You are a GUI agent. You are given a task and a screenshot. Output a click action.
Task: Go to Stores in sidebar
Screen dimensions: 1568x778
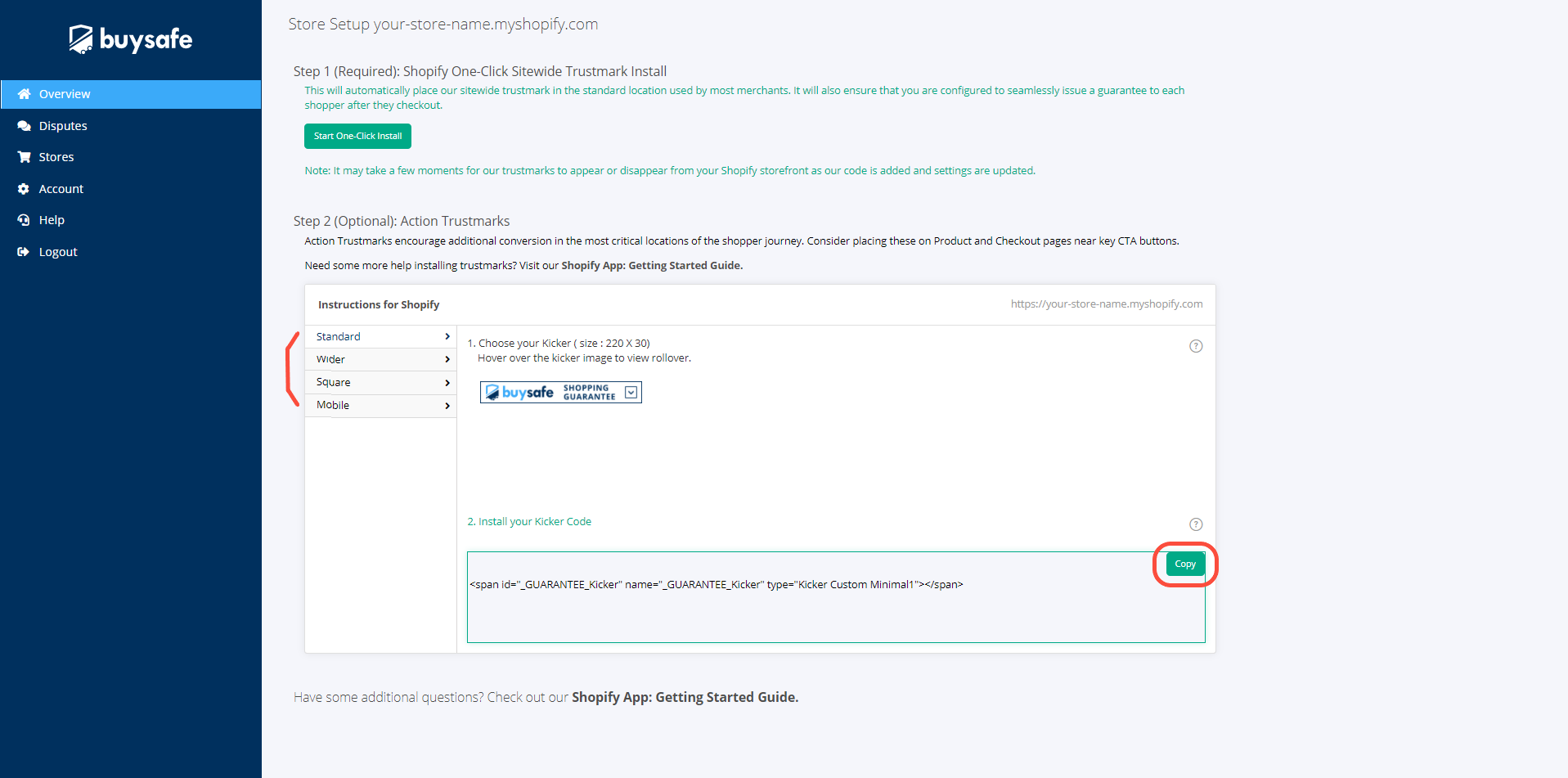tap(56, 157)
